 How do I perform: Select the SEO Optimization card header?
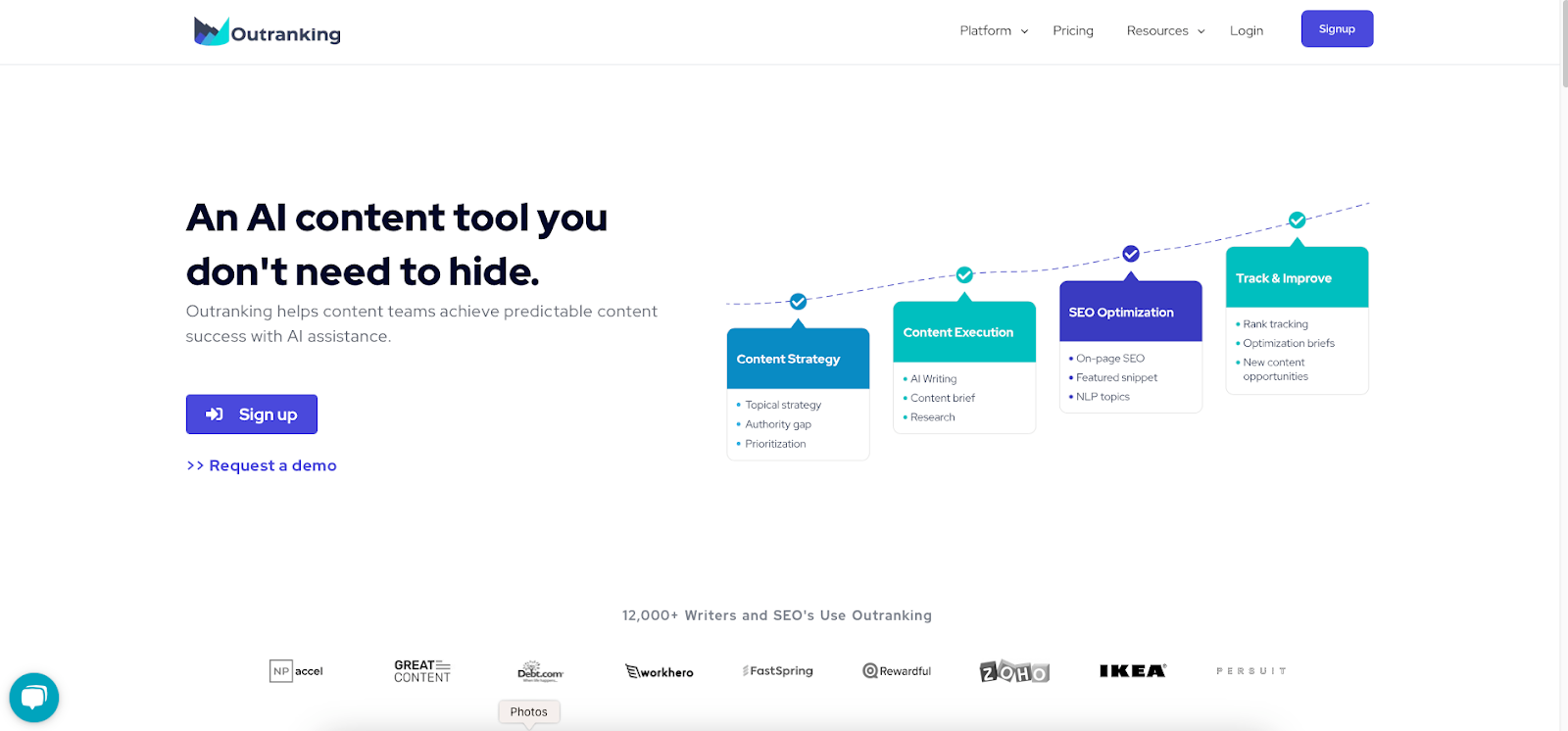[x=1131, y=312]
